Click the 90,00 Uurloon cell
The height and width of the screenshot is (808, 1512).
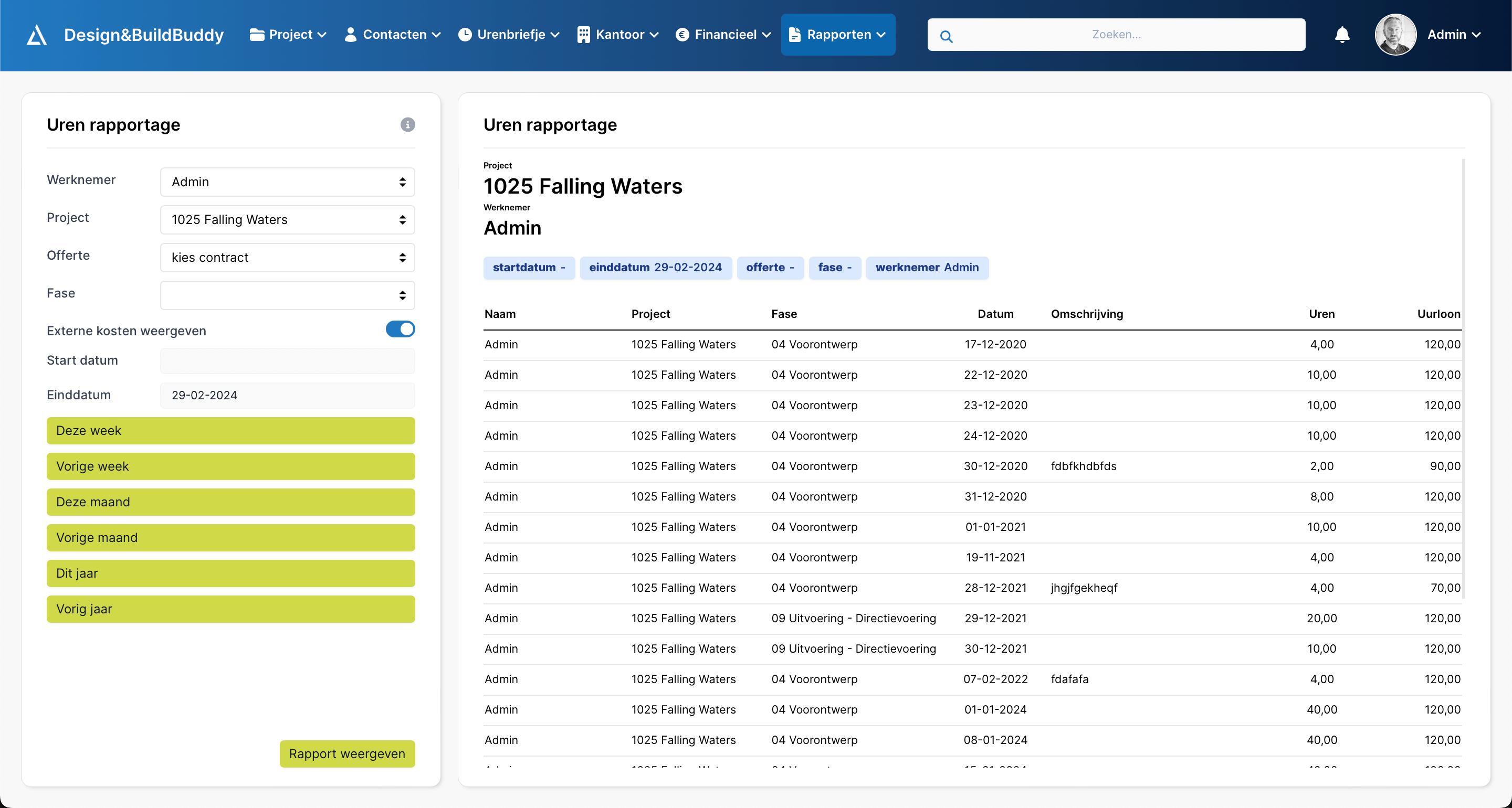click(x=1445, y=466)
